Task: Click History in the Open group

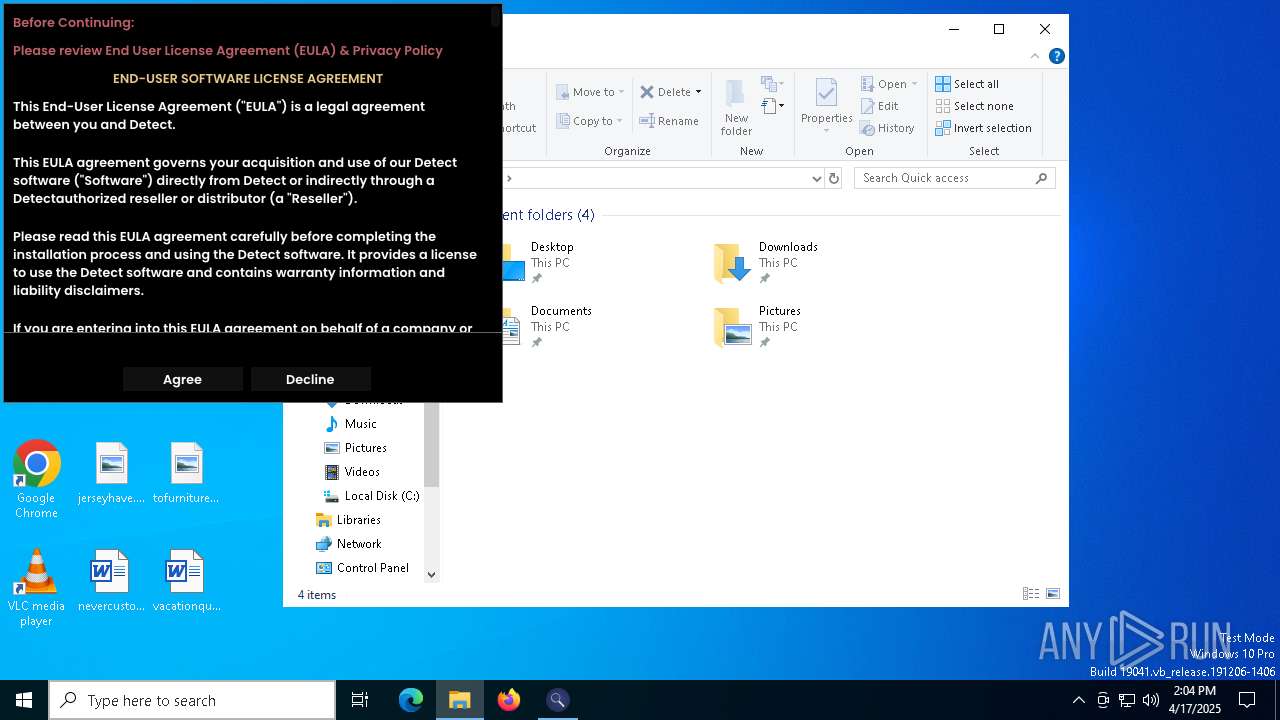Action: [888, 128]
